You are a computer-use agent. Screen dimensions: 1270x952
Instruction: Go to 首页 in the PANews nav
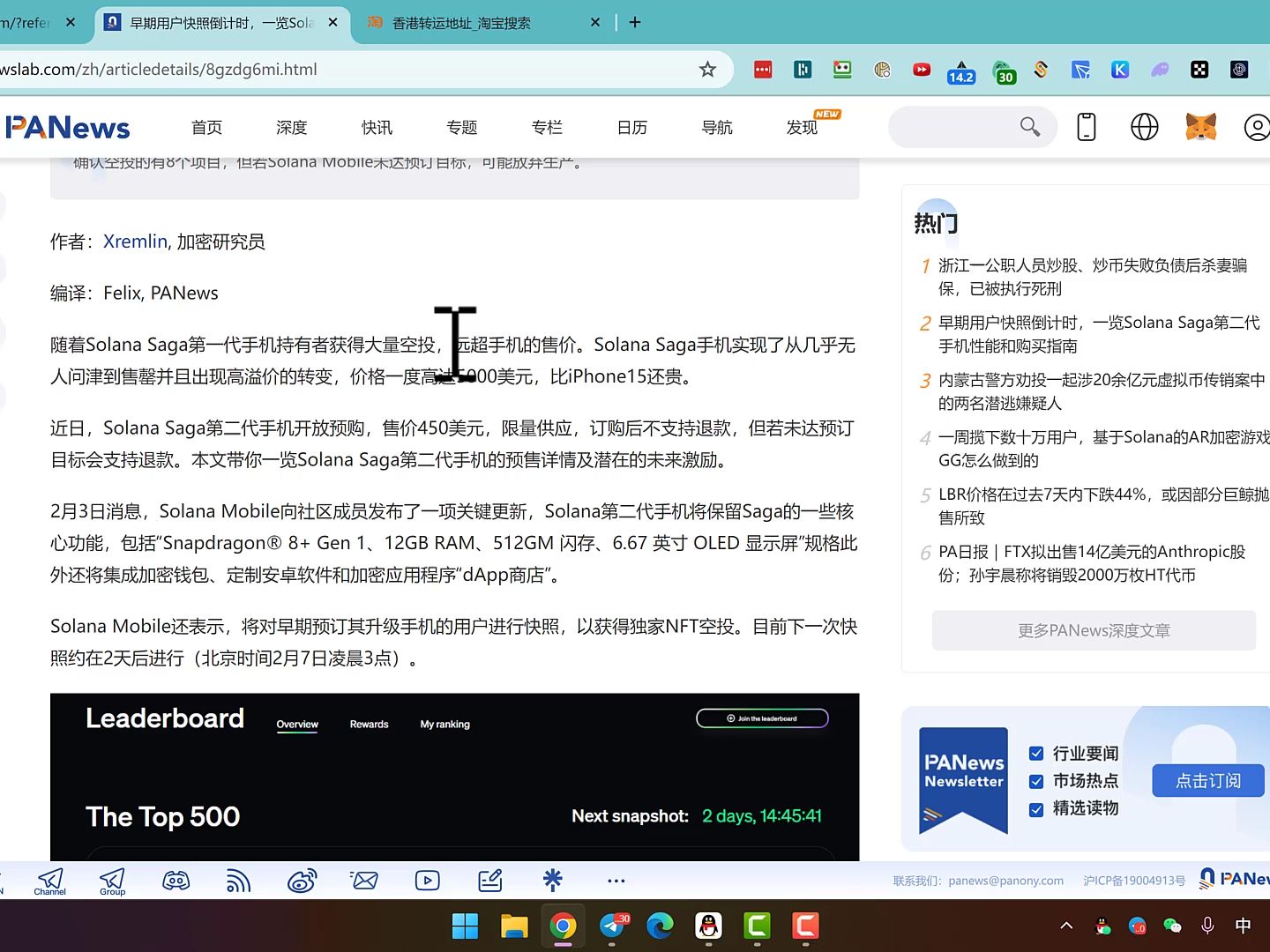pyautogui.click(x=207, y=128)
